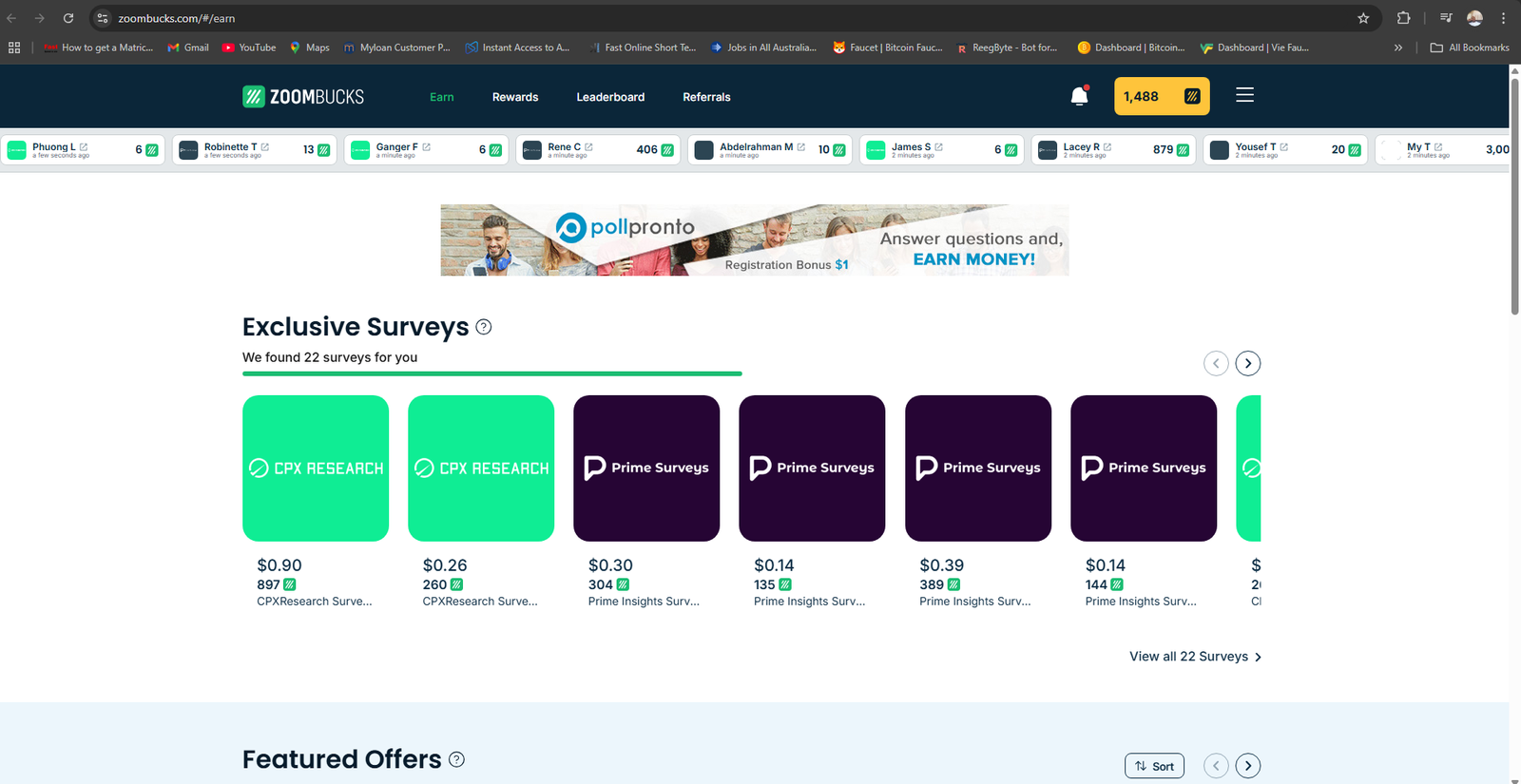The height and width of the screenshot is (784, 1521).
Task: Expand the hidden bookmarks chevron
Action: (x=1398, y=48)
